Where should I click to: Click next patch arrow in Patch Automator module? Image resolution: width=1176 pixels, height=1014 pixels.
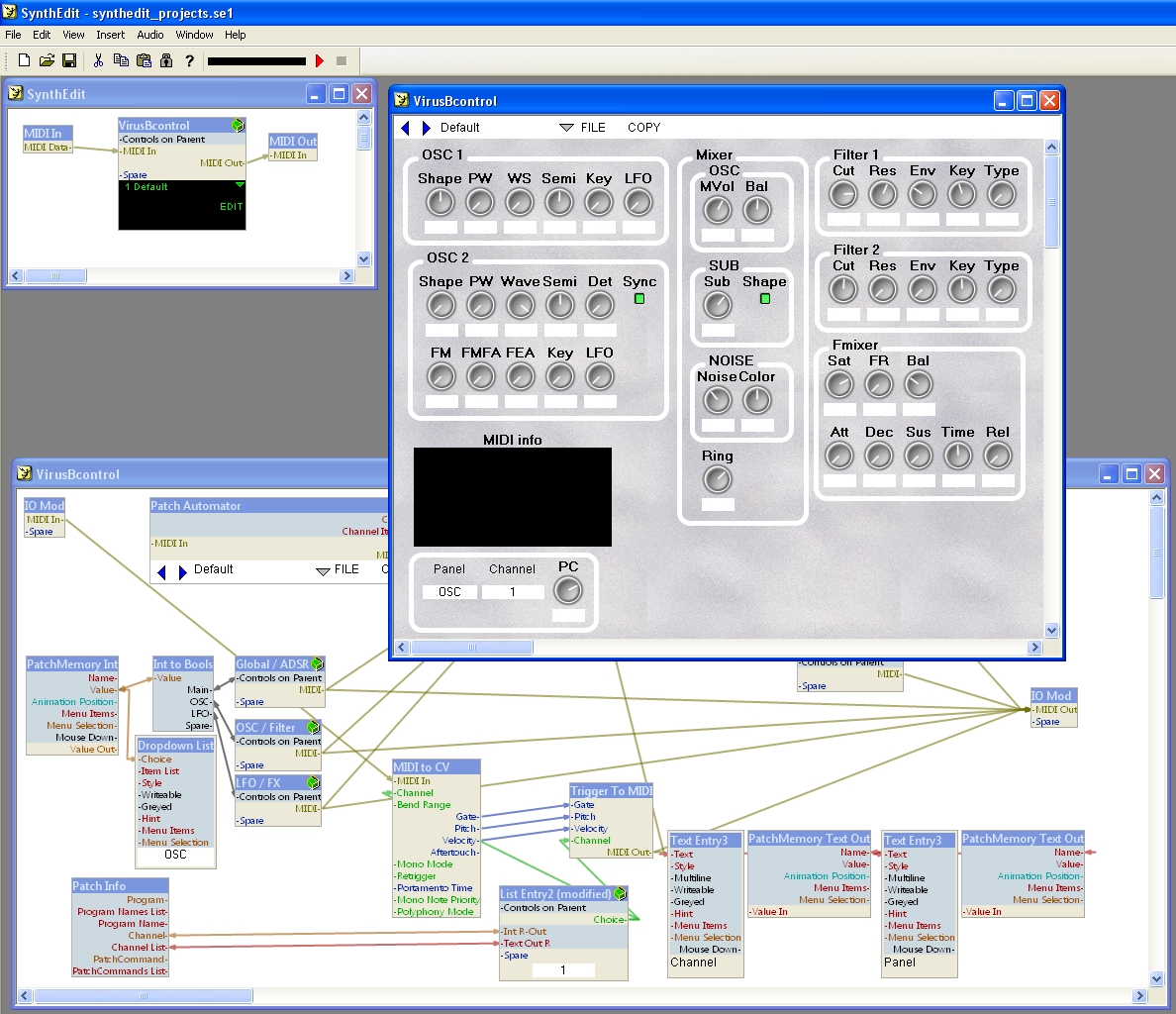(x=182, y=572)
